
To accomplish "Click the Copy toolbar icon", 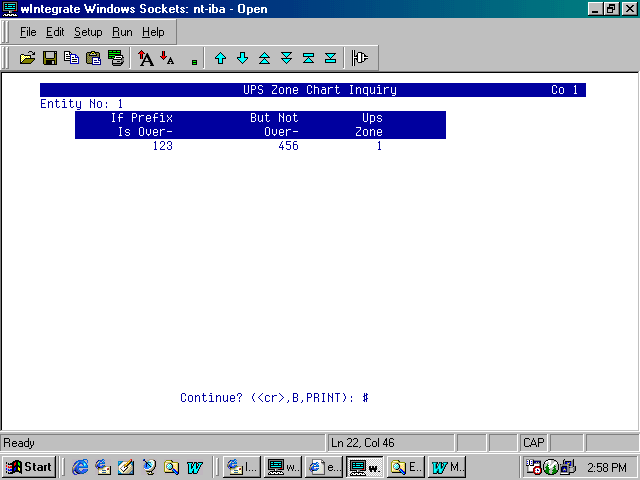I will (x=71, y=58).
